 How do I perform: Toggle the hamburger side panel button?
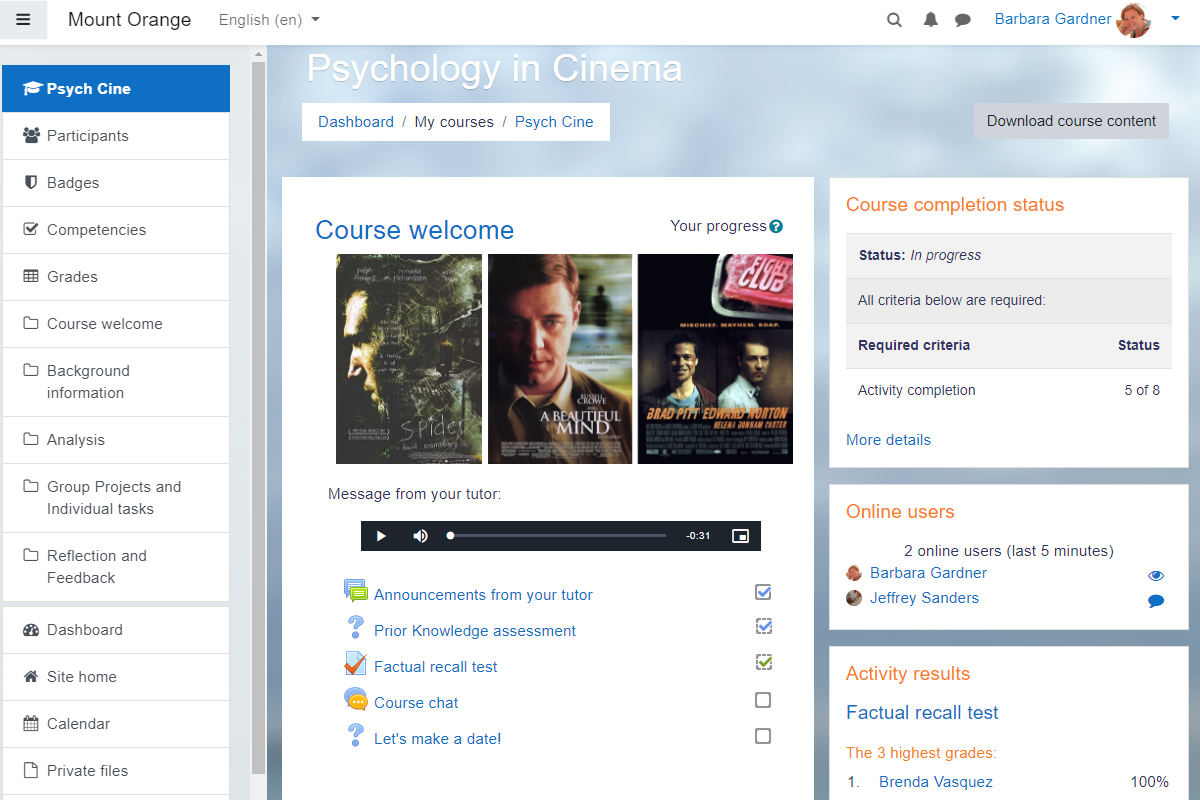(x=23, y=20)
